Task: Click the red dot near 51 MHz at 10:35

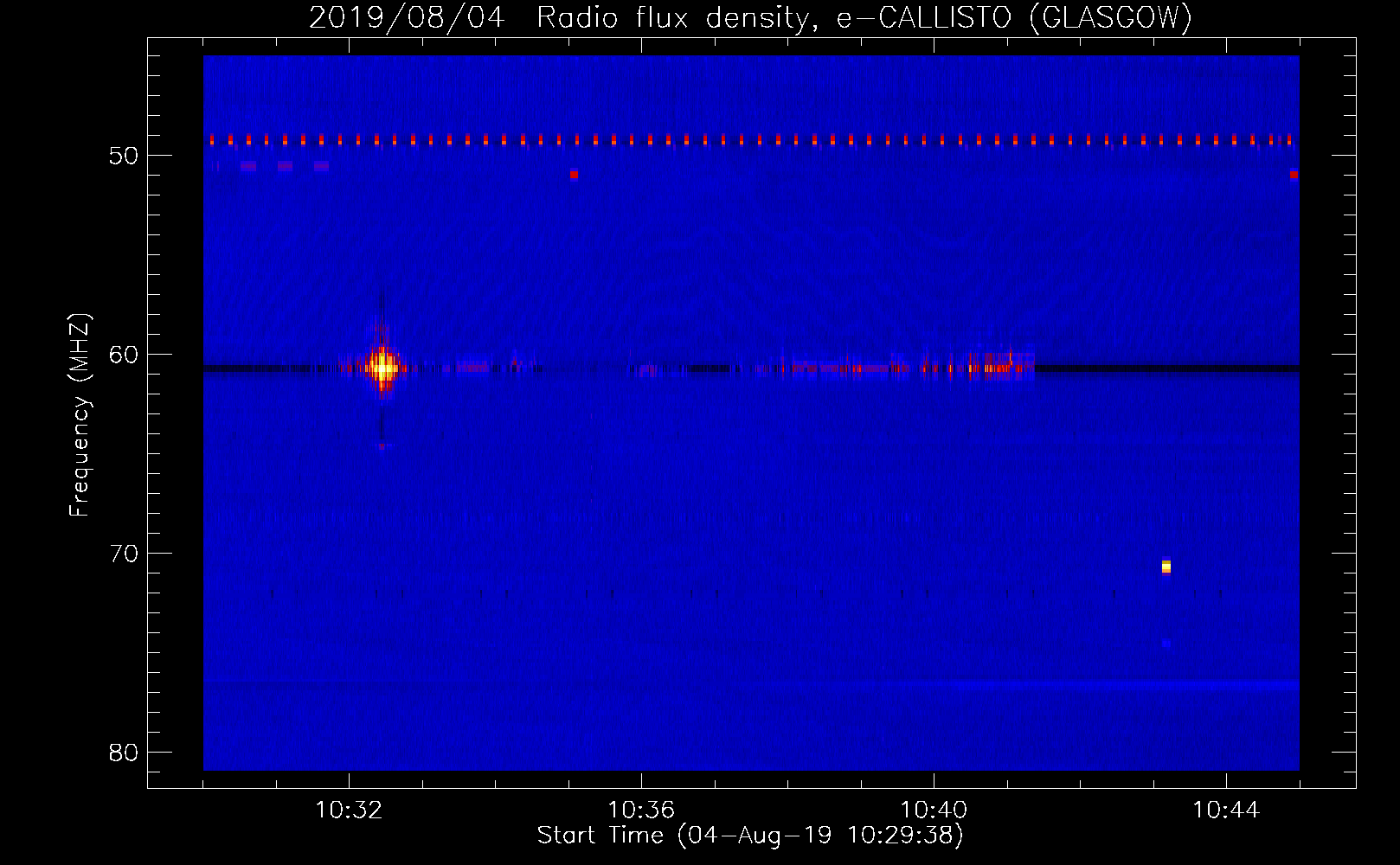Action: coord(574,175)
